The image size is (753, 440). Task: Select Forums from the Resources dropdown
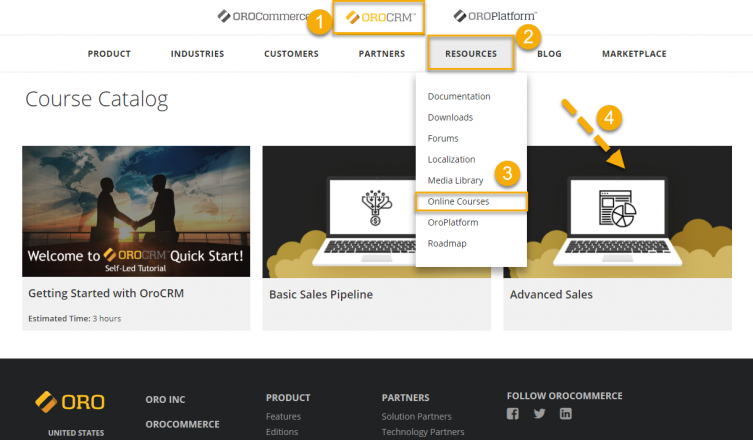(443, 139)
